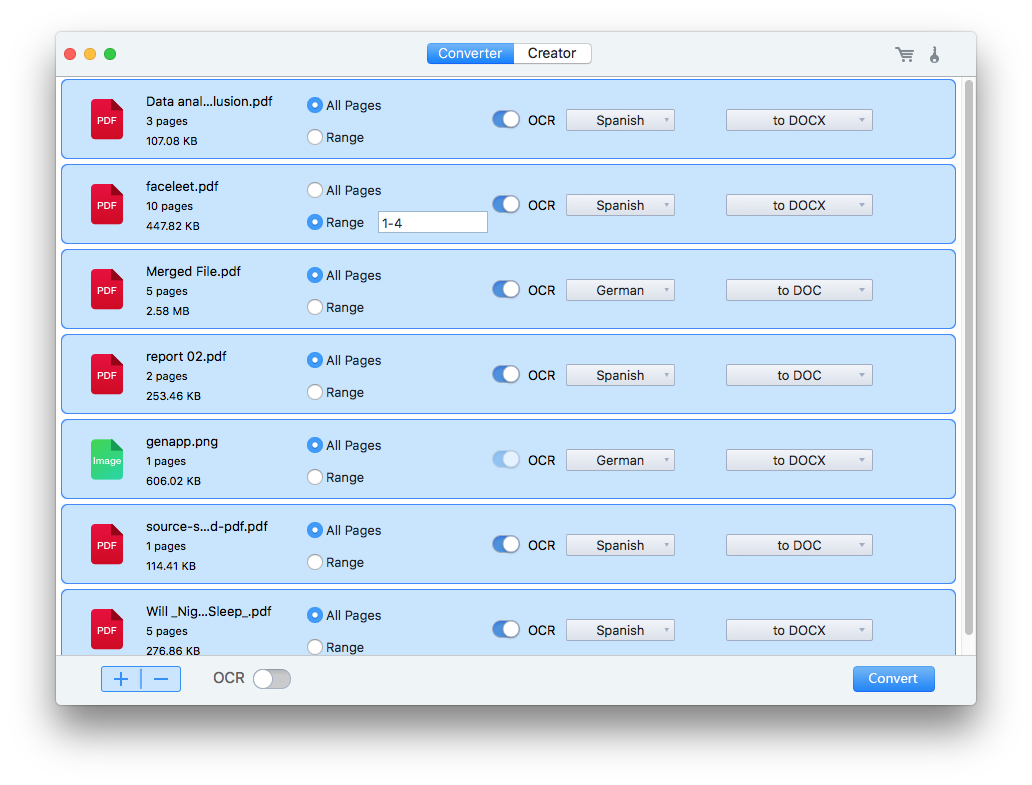Click PDF icon of Will _Nig...Sleep_.pdf

107,629
